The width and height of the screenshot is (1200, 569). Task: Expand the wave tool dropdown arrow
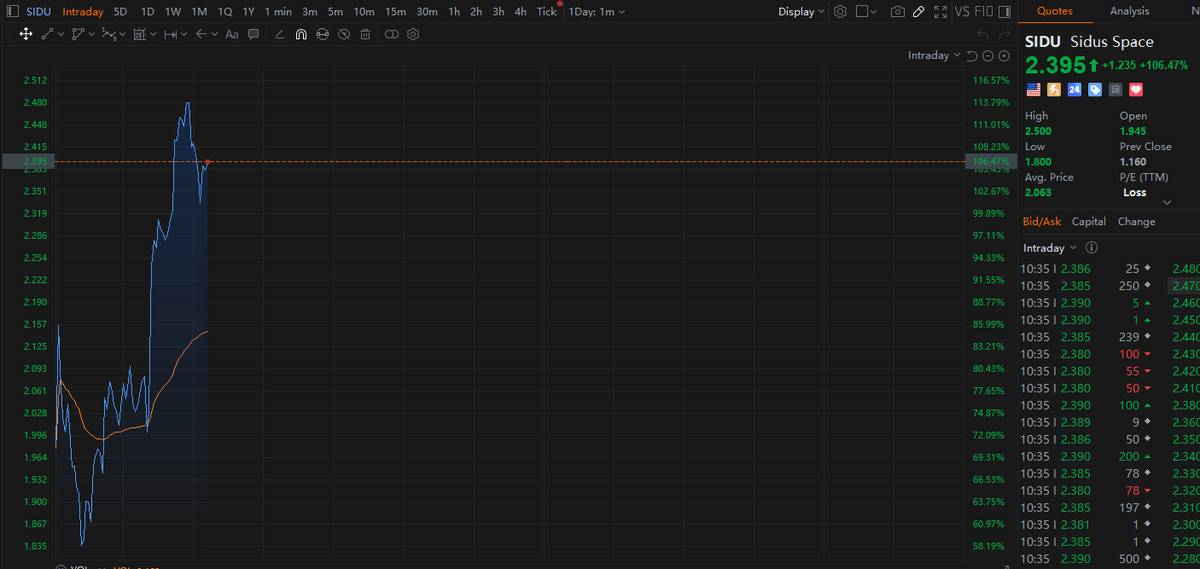pos(122,34)
